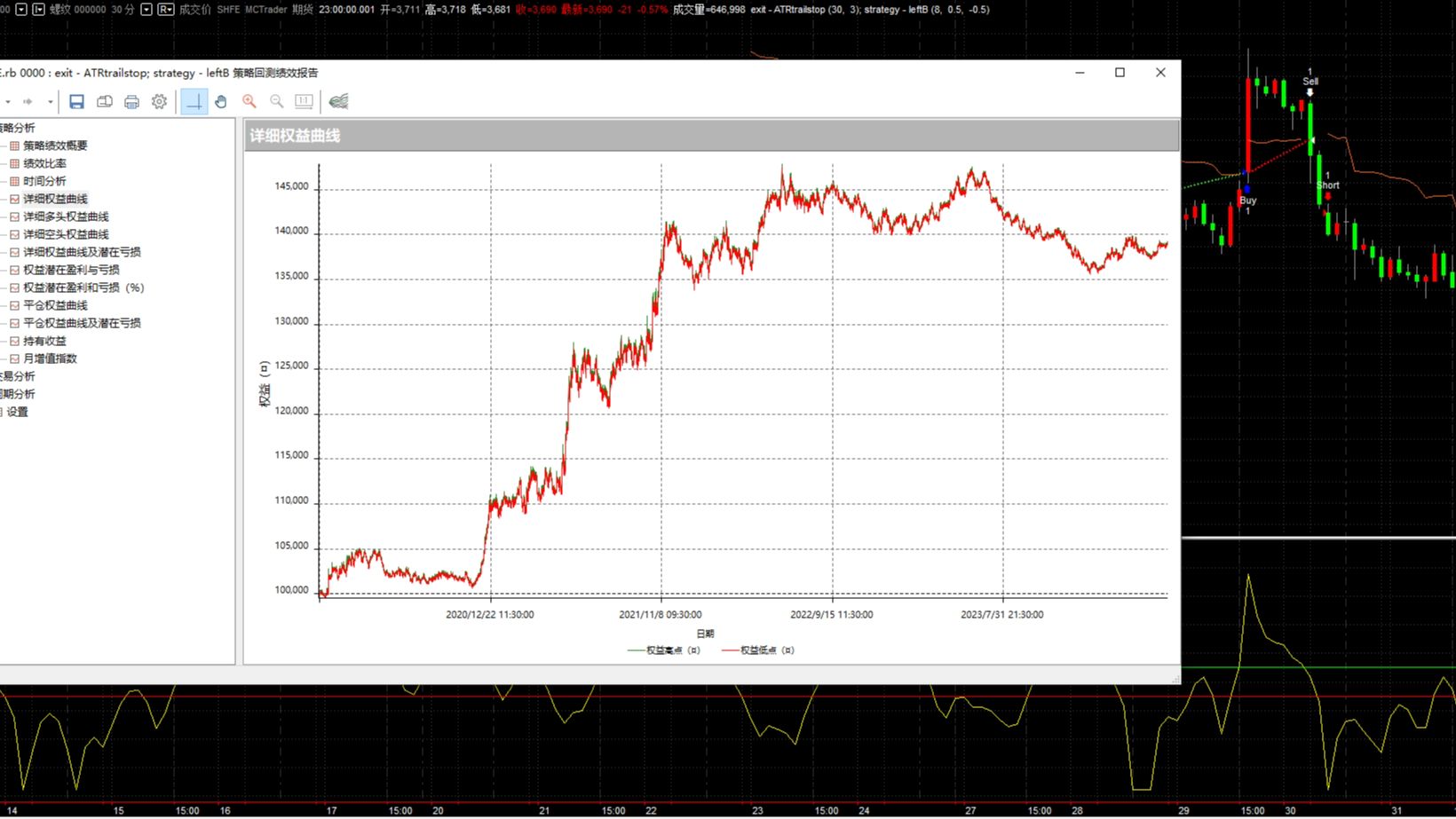Screen dimensions: 1456x819
Task: Toggle 权益高点 legend entry
Action: click(663, 650)
